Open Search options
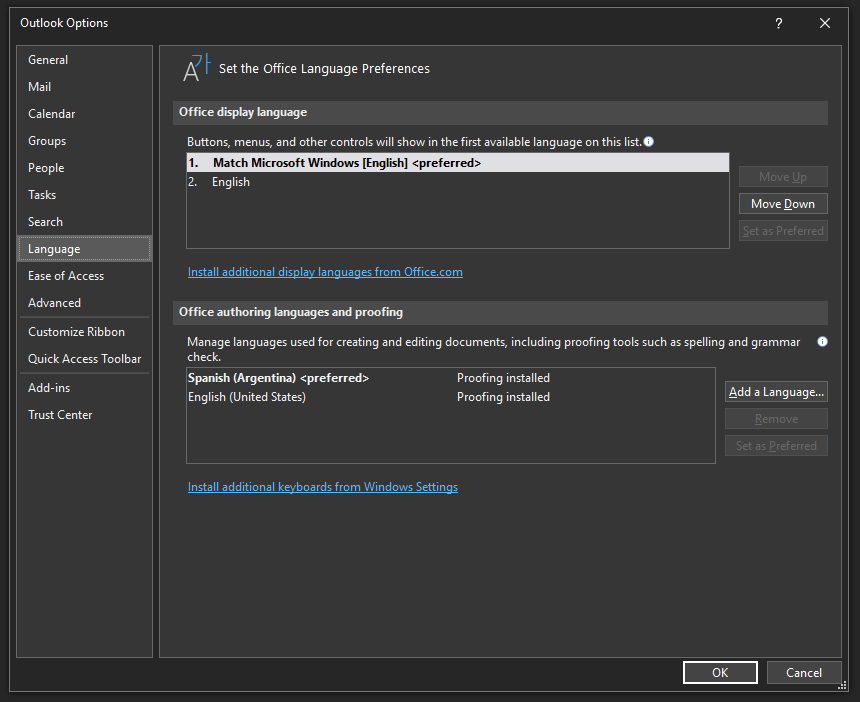860x702 pixels. click(x=84, y=222)
